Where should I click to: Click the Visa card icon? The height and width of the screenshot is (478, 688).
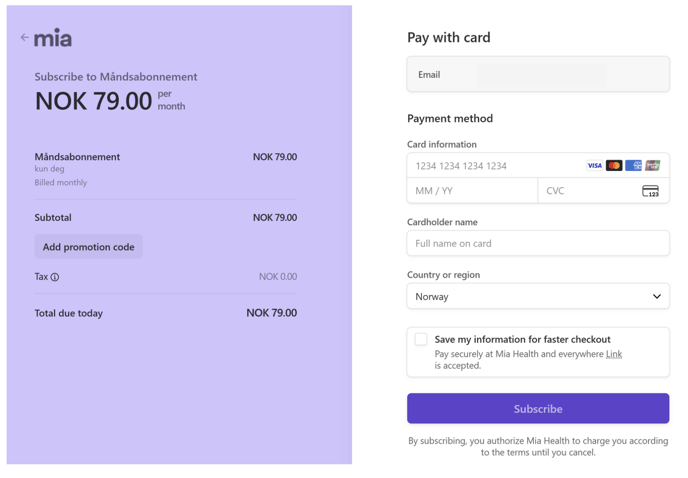594,166
